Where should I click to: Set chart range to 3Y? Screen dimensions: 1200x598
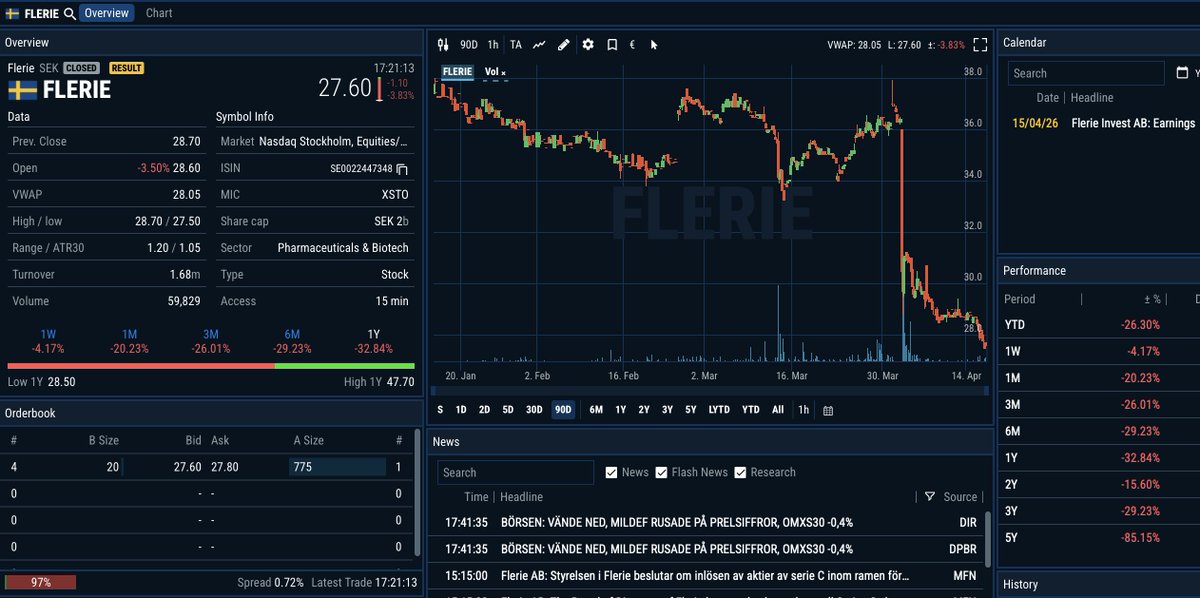(667, 409)
